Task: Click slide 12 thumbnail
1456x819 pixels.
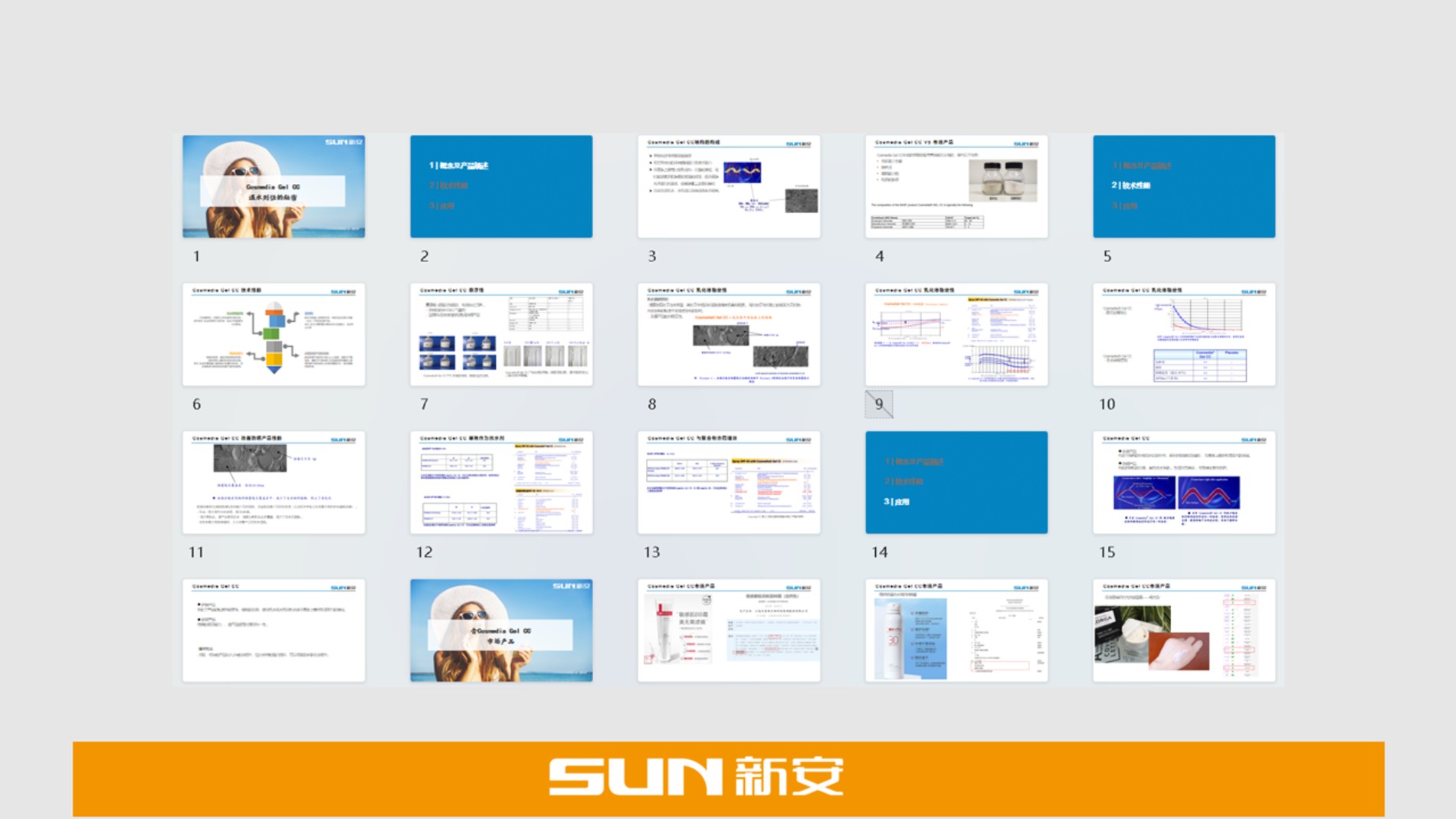Action: point(501,482)
